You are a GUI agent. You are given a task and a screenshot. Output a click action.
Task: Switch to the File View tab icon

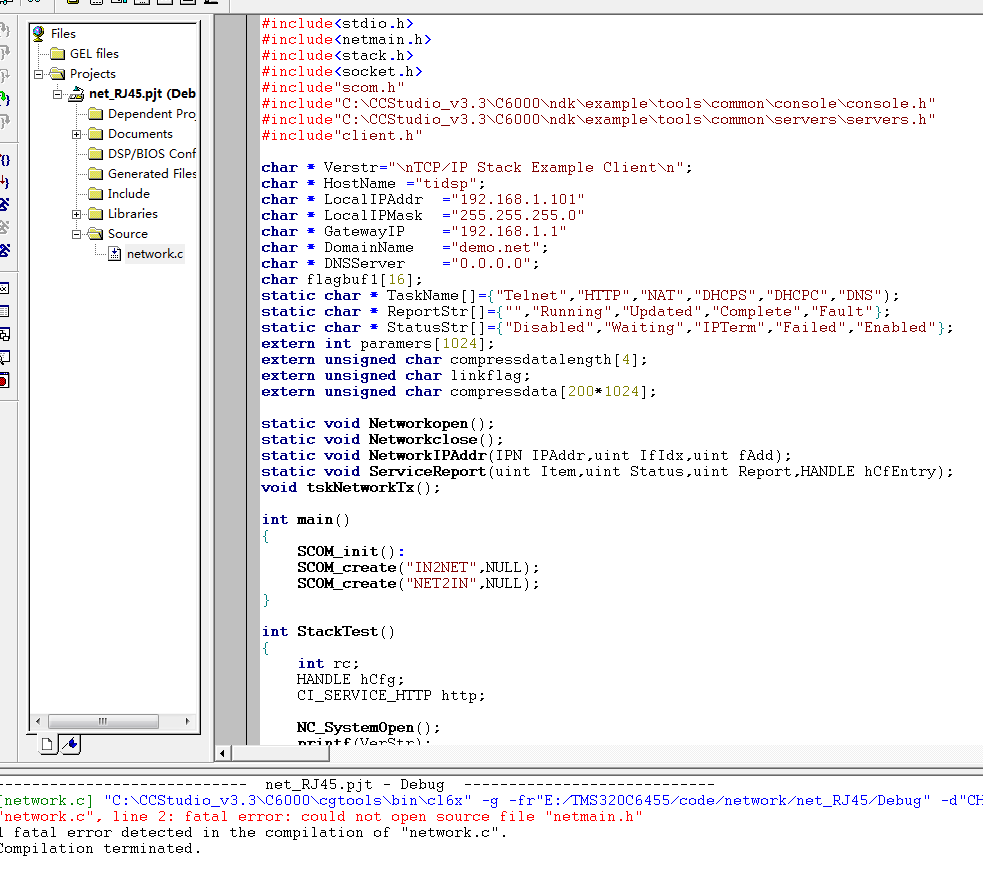pos(47,745)
